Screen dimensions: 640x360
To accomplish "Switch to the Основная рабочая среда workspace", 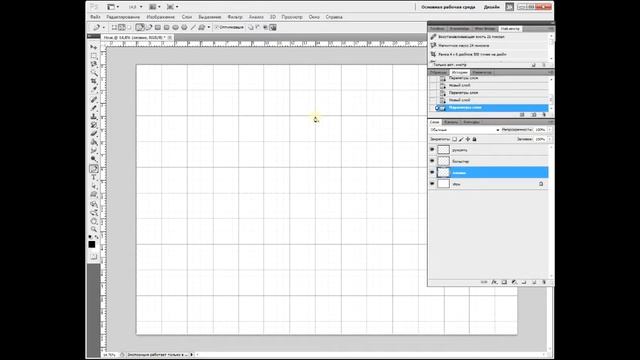I will click(x=448, y=7).
